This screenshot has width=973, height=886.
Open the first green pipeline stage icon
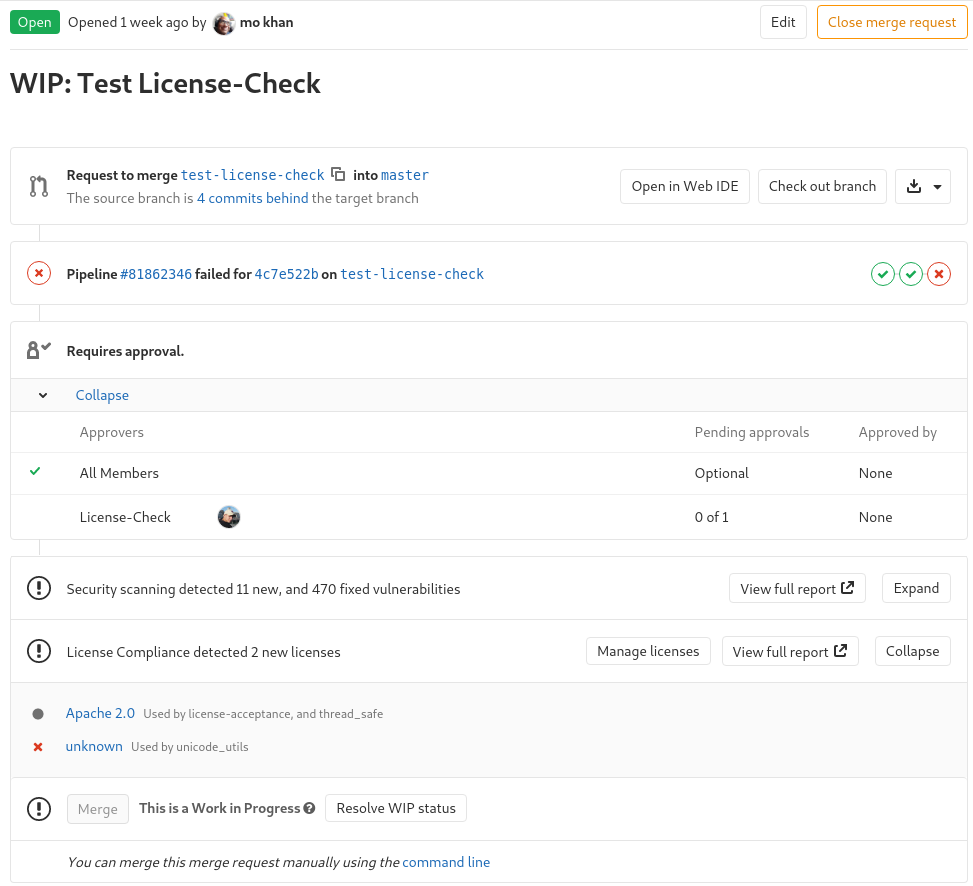[x=883, y=273]
